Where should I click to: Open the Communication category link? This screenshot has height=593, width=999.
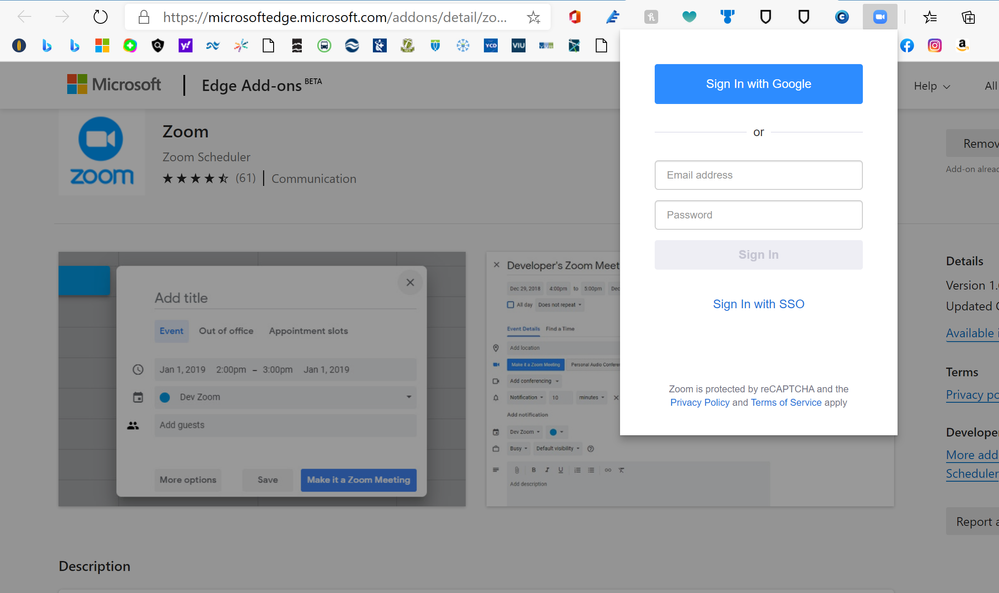tap(313, 179)
